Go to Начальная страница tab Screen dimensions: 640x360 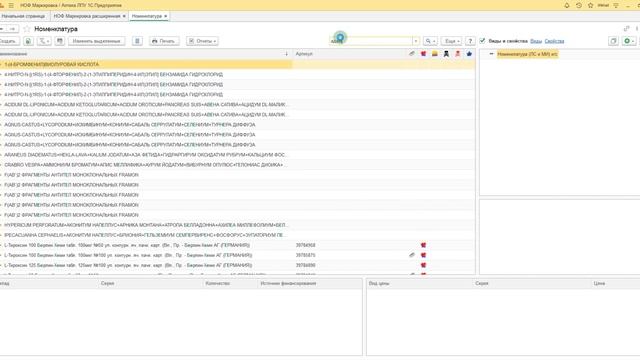click(x=23, y=16)
